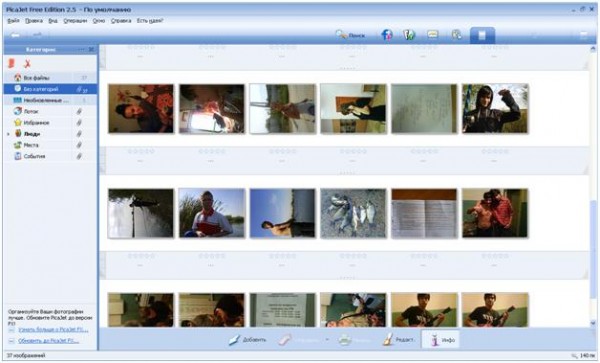Select the Места category
The image size is (600, 363).
point(51,145)
